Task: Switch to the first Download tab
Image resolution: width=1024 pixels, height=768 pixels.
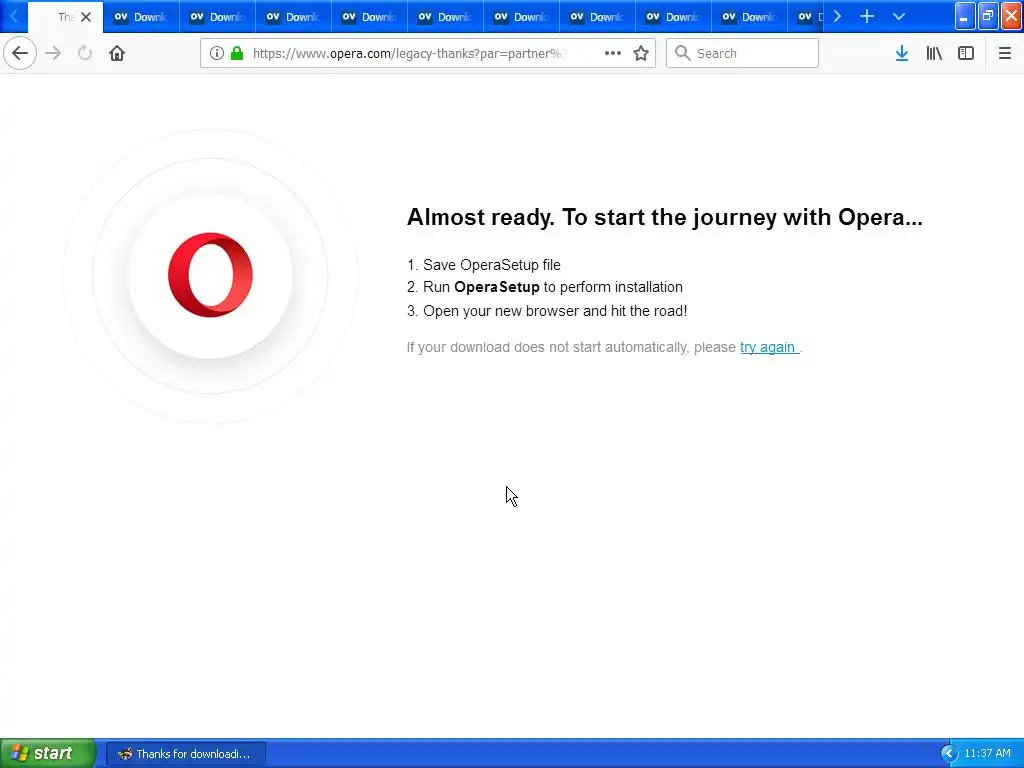Action: (x=141, y=17)
